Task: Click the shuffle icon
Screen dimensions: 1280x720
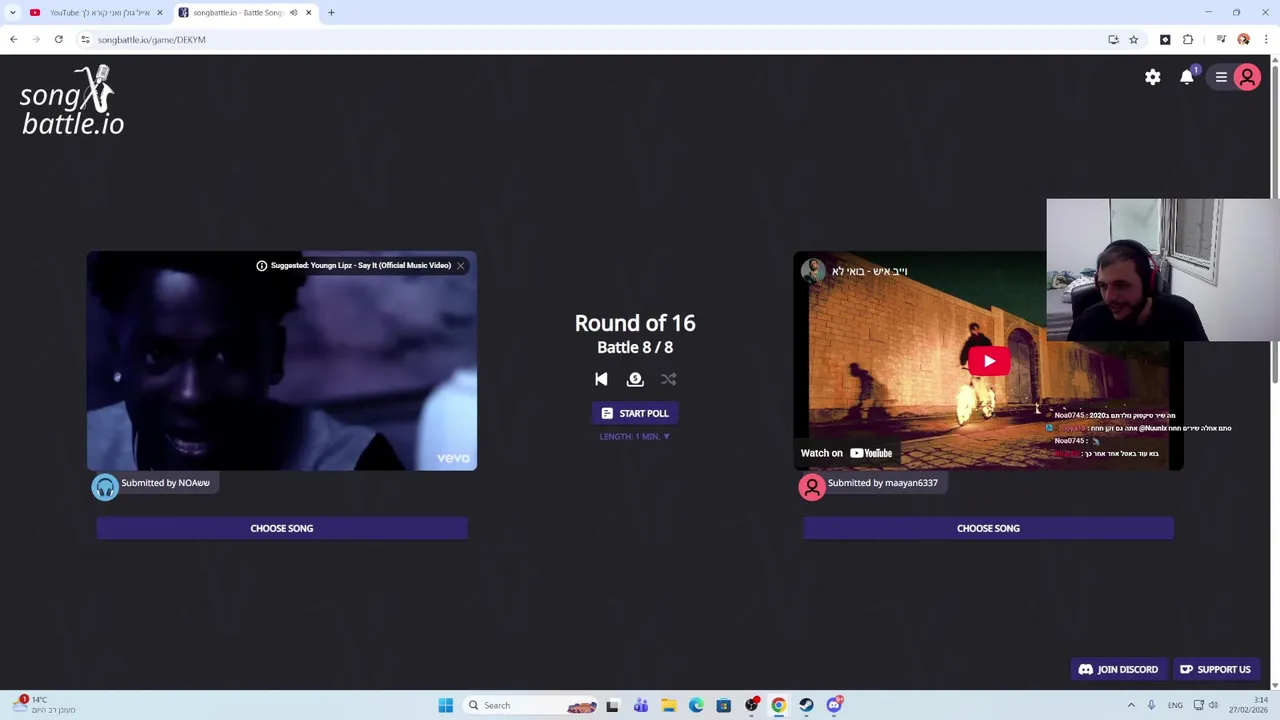Action: click(x=669, y=379)
